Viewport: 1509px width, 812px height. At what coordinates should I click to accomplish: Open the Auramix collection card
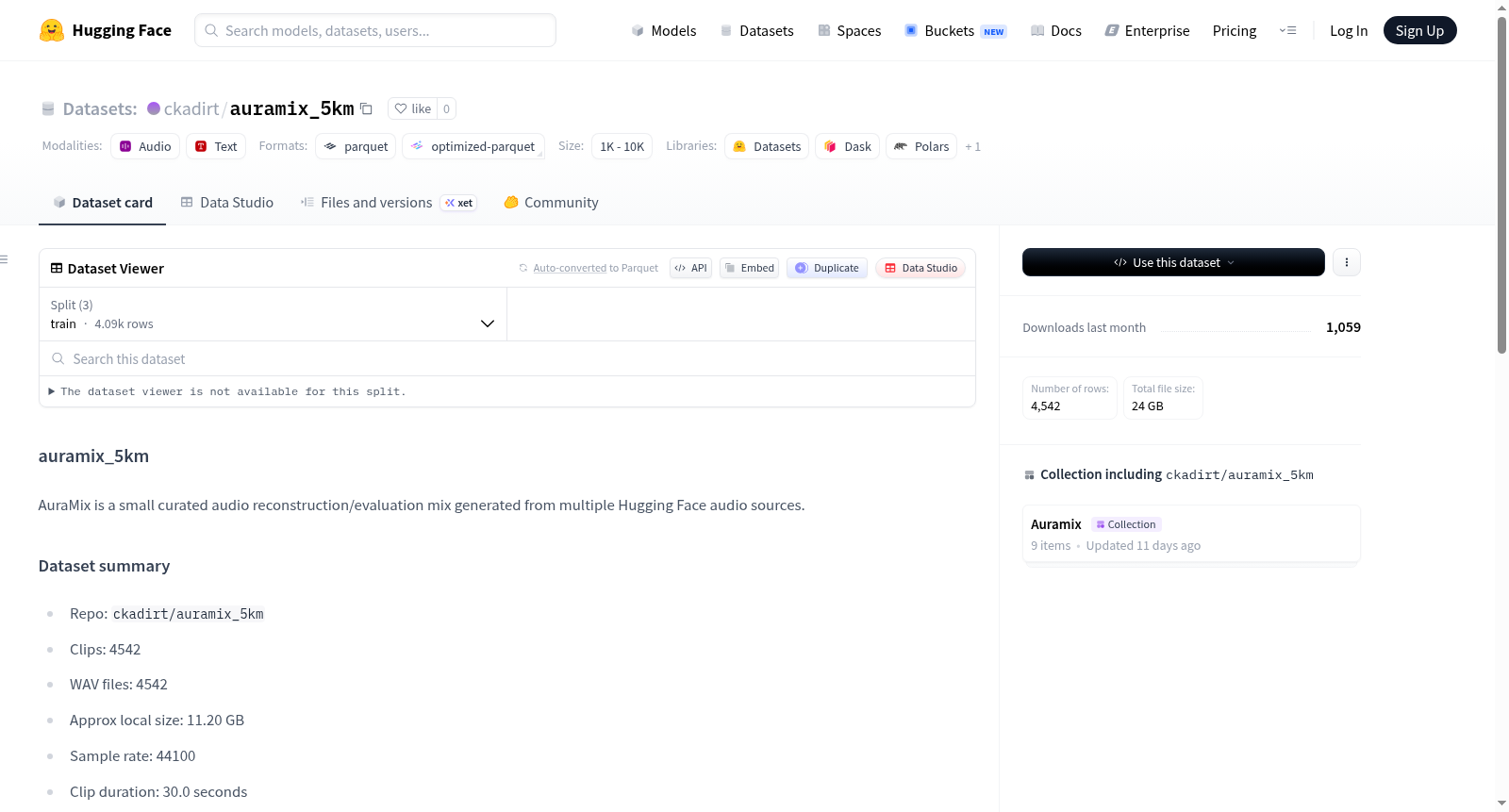[1191, 534]
